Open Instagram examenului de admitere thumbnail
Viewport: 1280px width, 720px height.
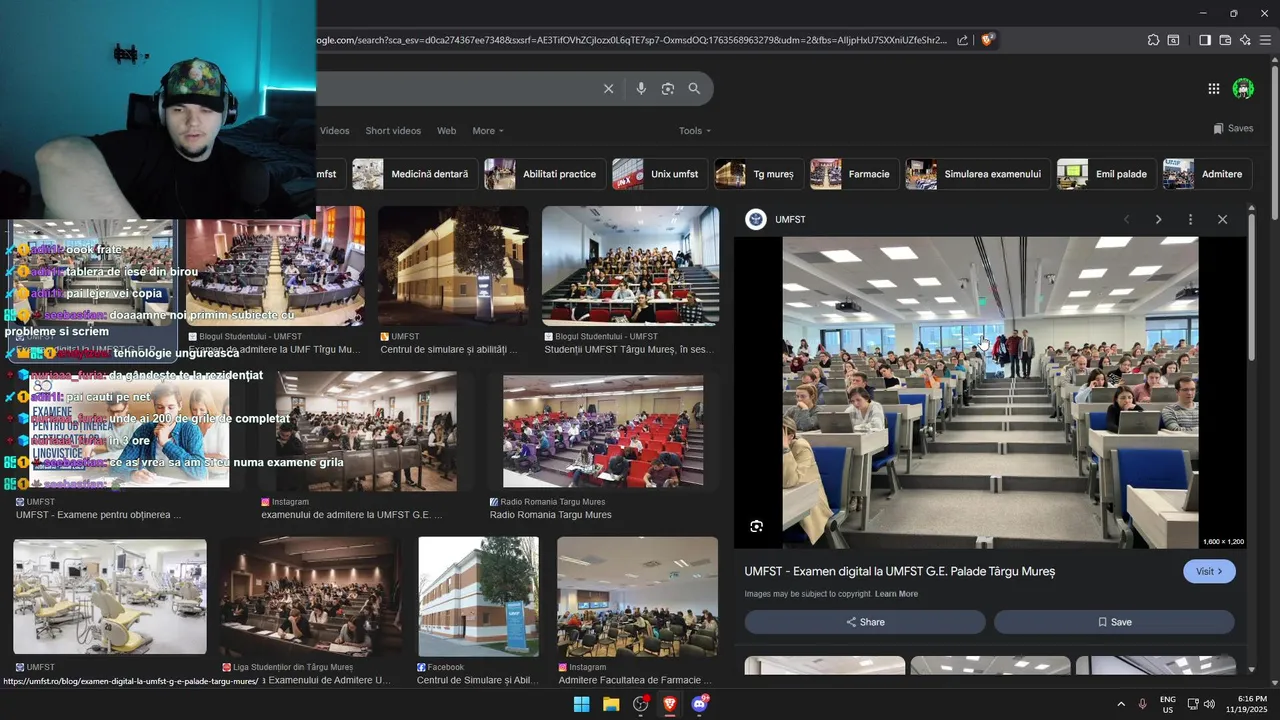[x=366, y=432]
